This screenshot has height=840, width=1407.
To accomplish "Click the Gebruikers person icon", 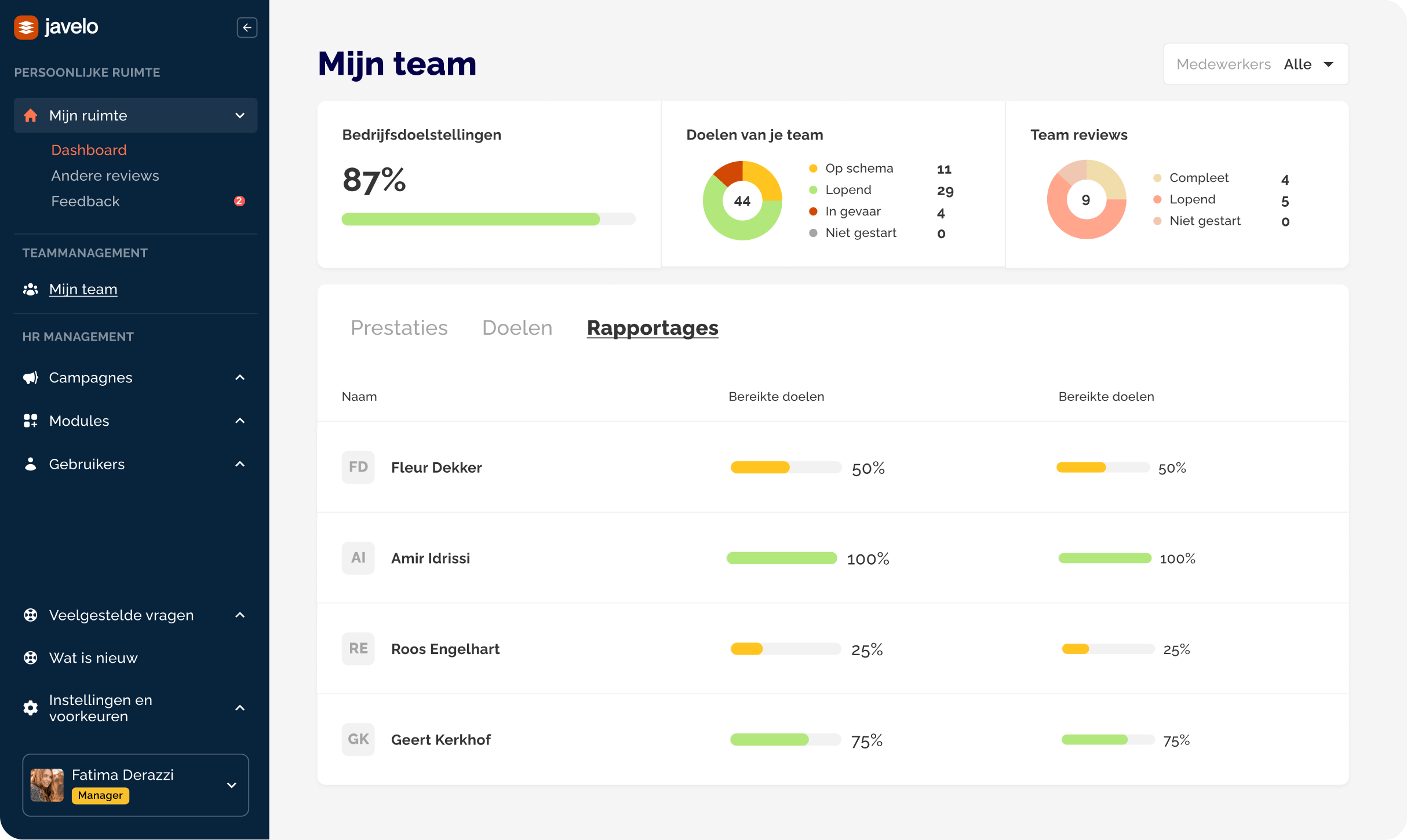I will [x=31, y=464].
